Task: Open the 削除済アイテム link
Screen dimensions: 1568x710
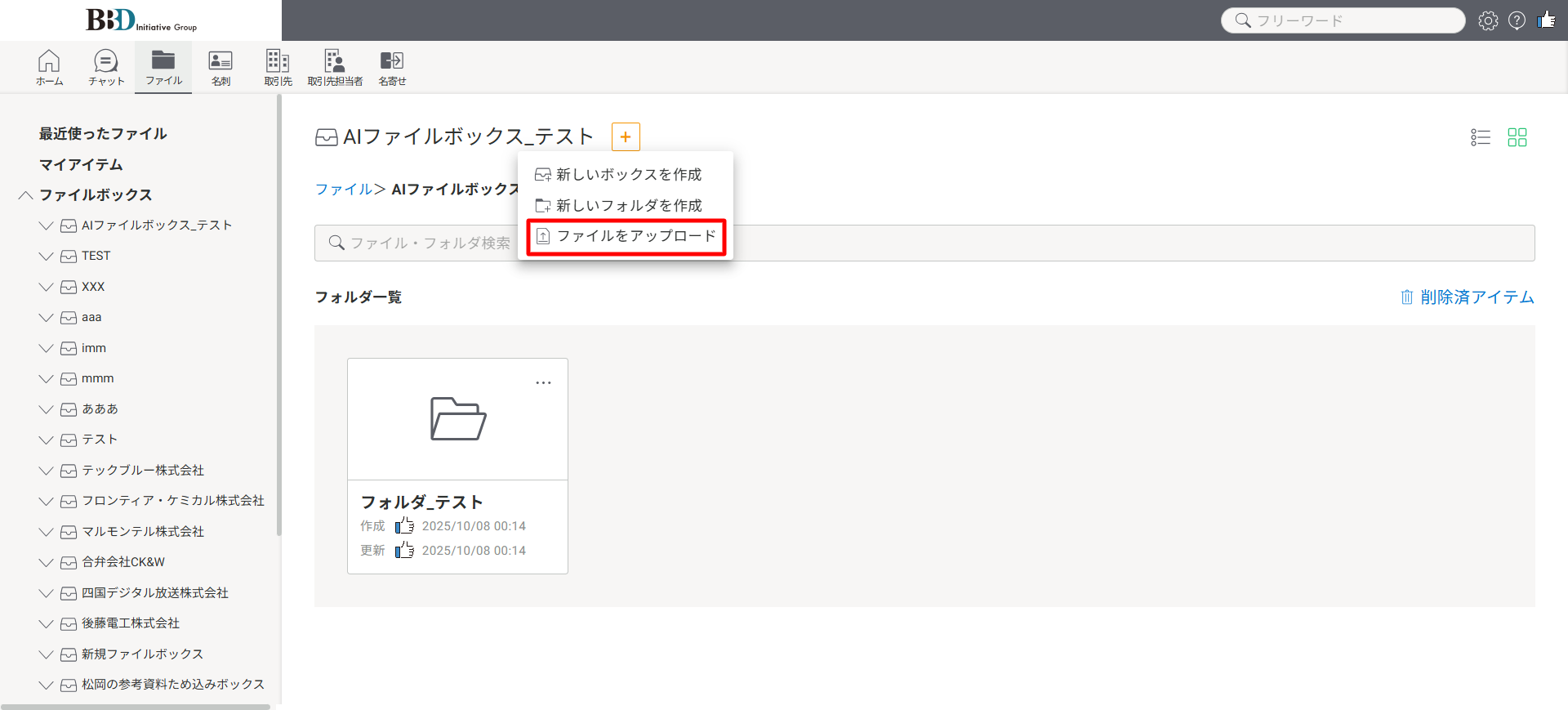Action: coord(1468,297)
